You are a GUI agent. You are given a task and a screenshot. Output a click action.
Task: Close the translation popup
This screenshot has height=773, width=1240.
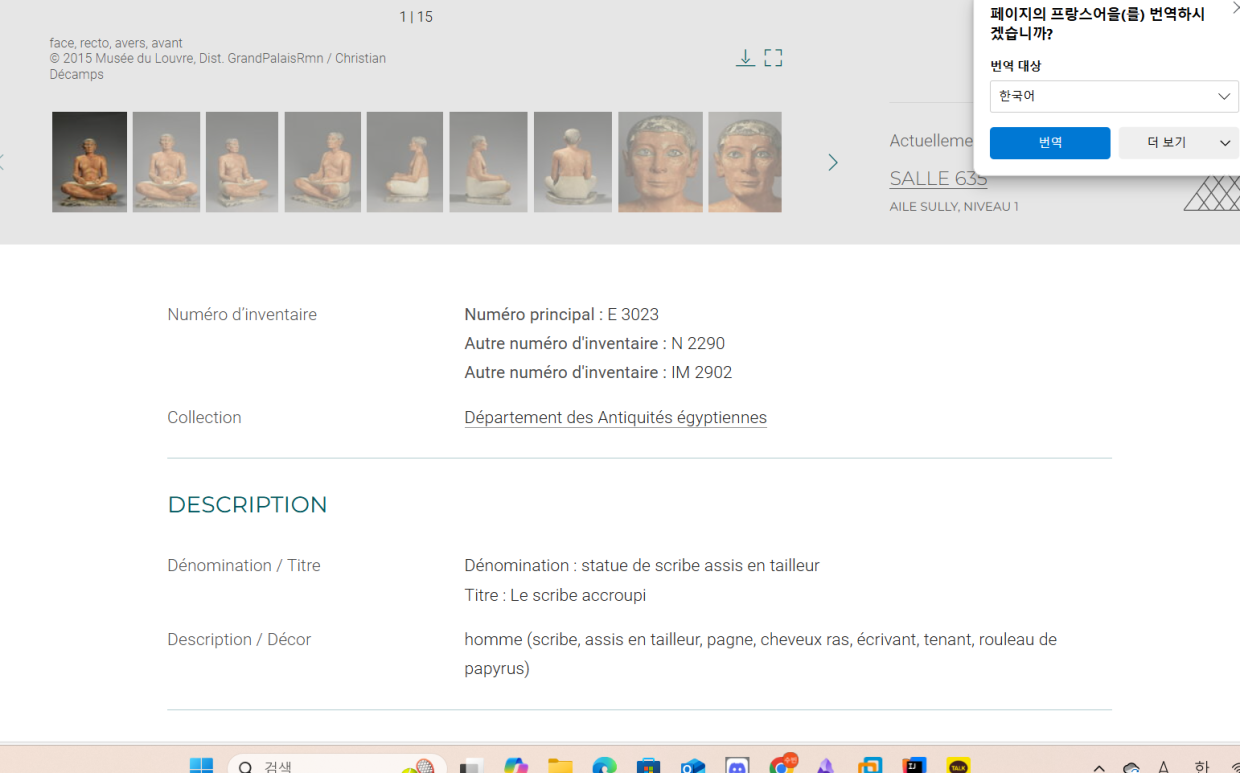coord(1235,8)
